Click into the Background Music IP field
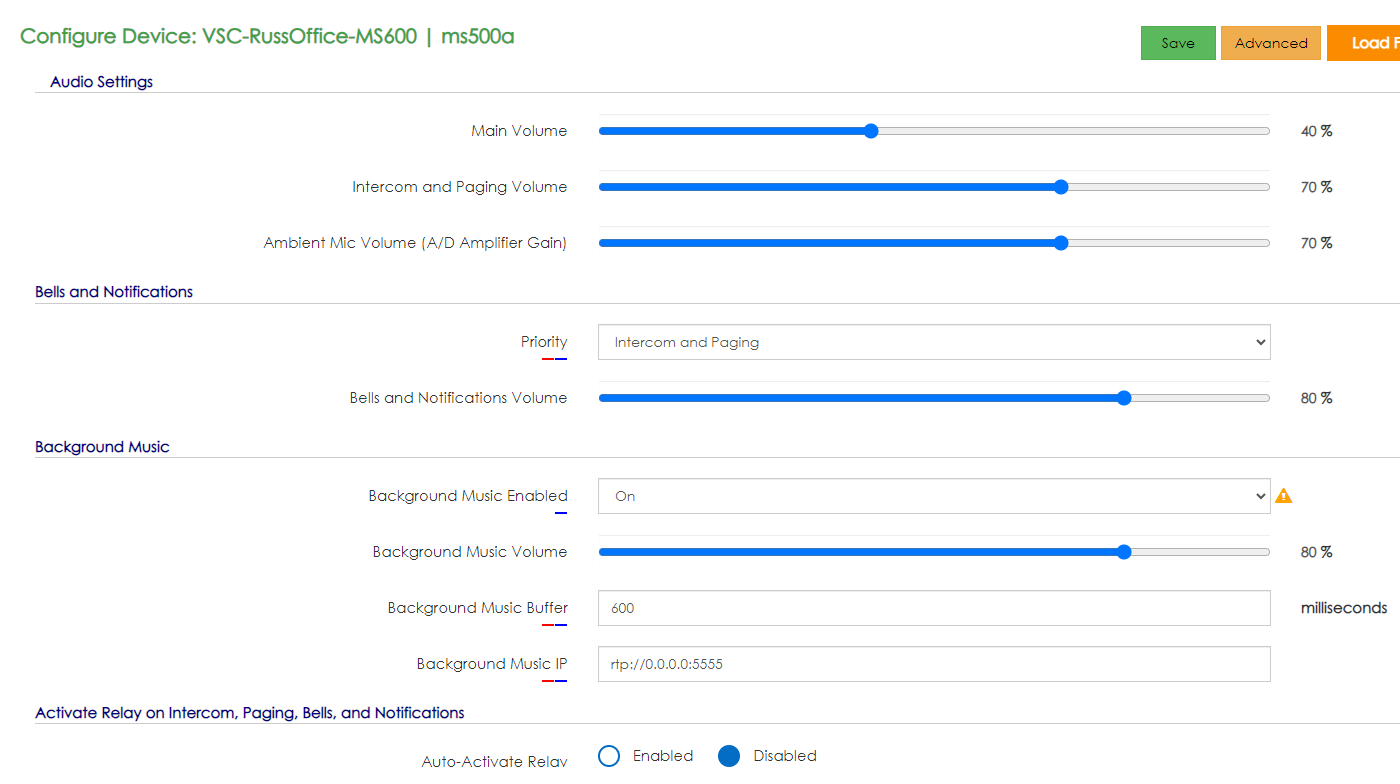Screen dimensions: 1400x784 pyautogui.click(x=933, y=664)
